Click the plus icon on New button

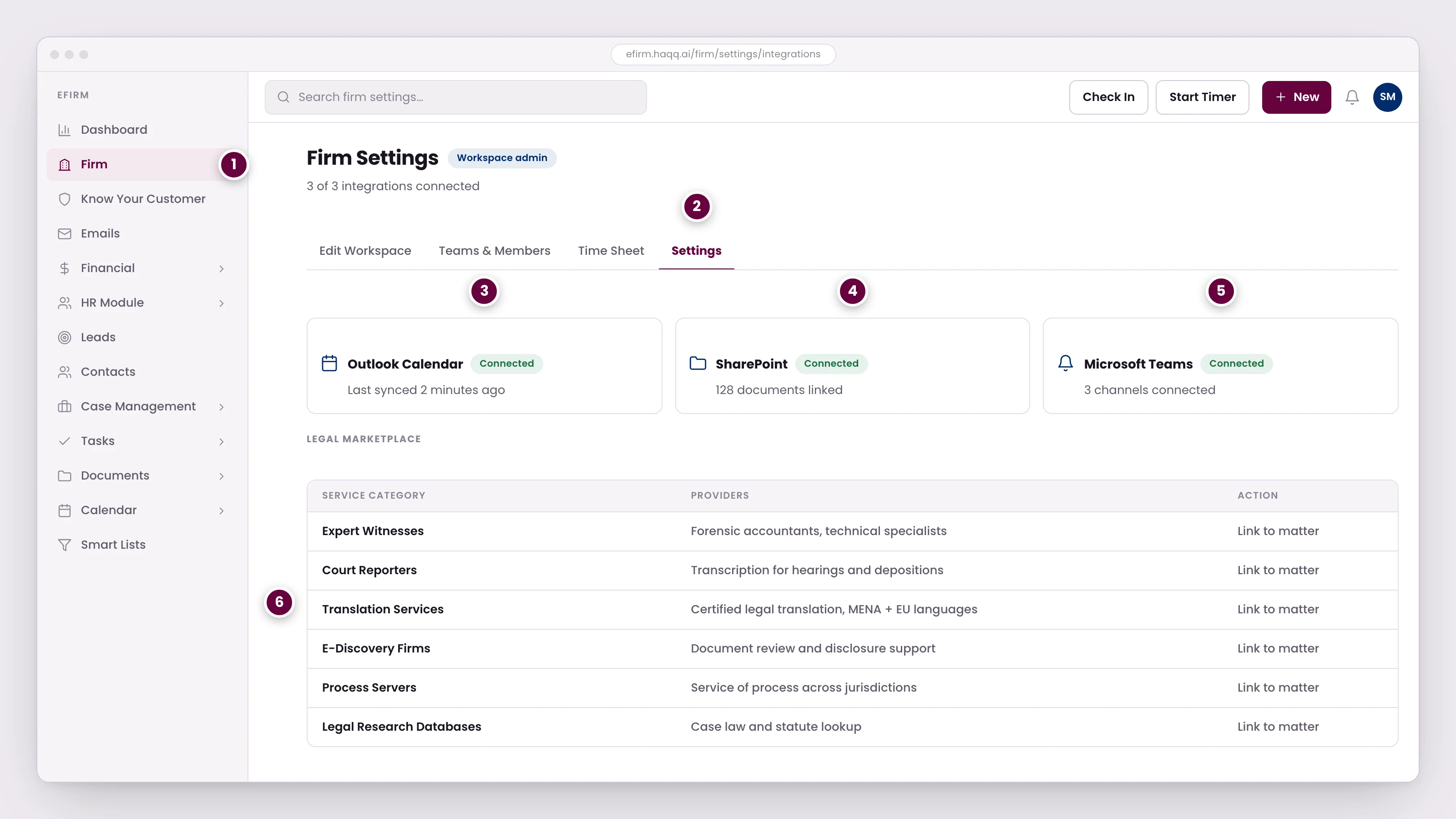[1280, 97]
